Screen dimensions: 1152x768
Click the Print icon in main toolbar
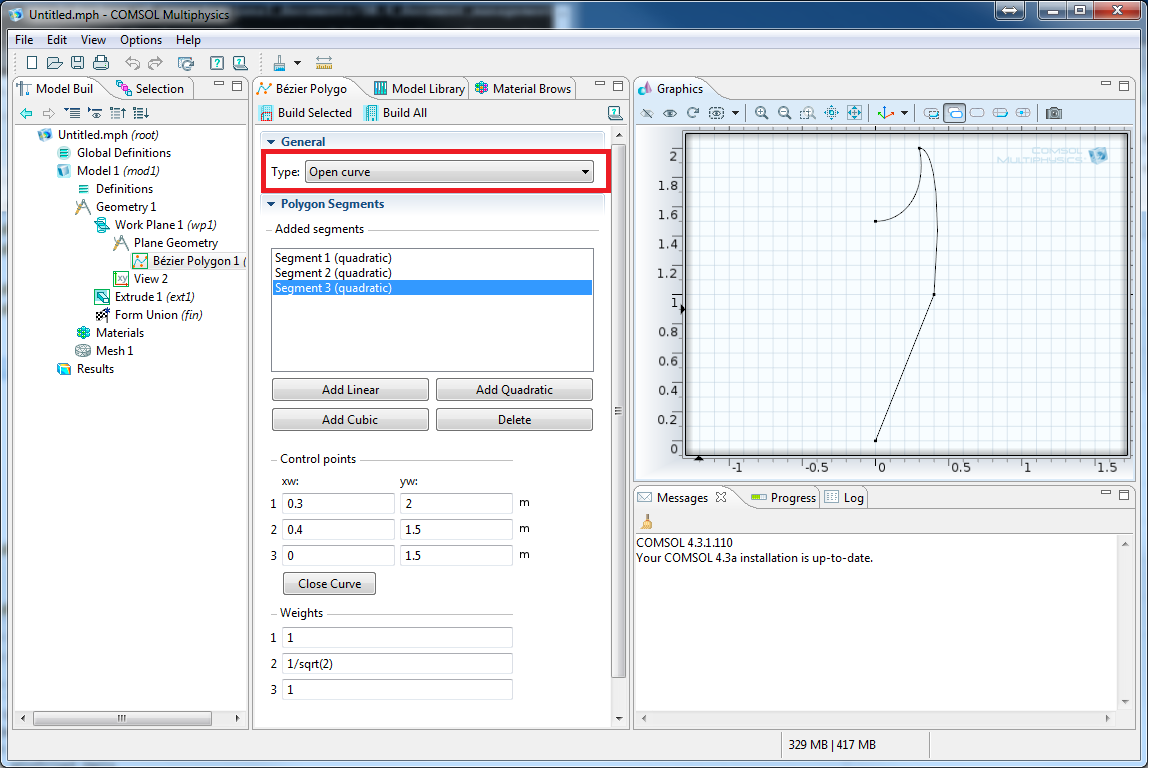point(100,63)
